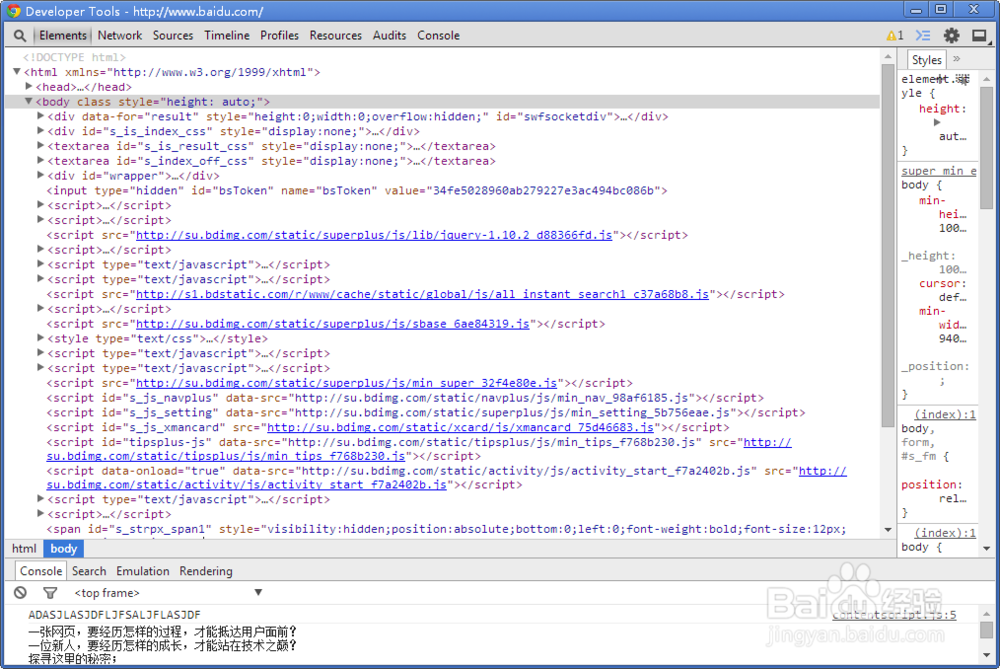Expand the s_index_off_css textarea node

tap(40, 159)
